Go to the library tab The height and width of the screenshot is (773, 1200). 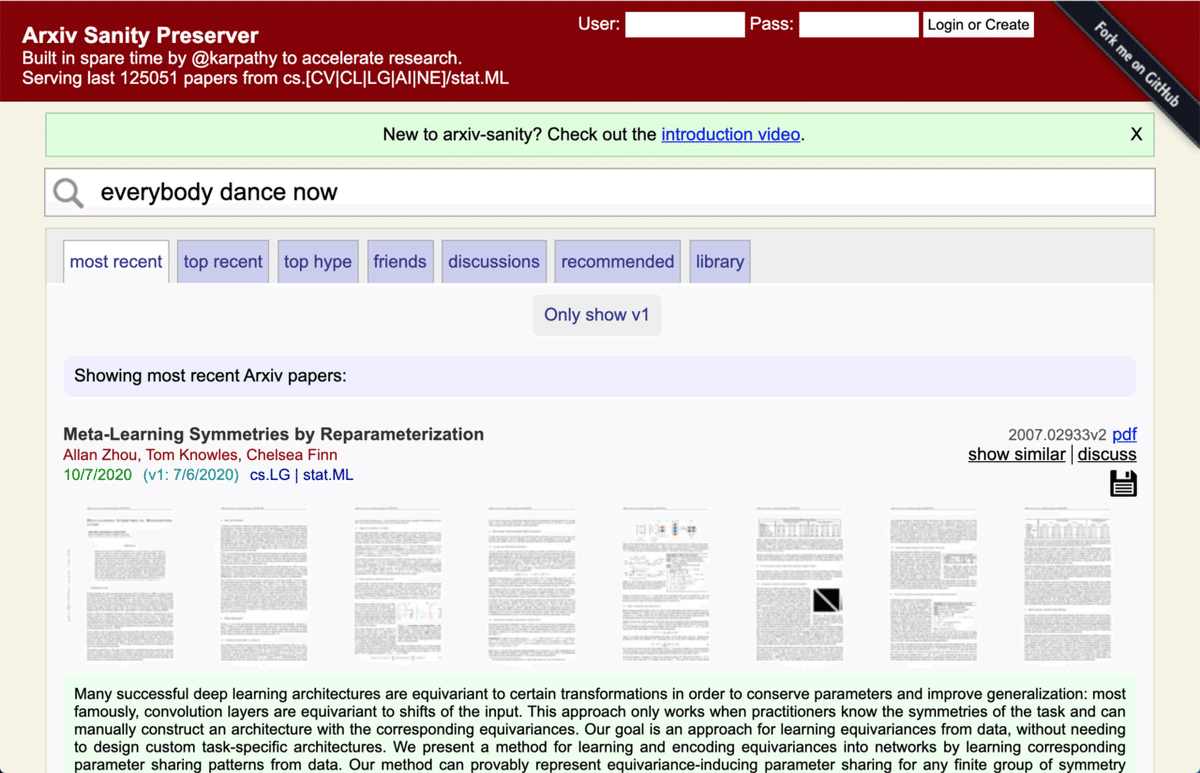click(719, 261)
